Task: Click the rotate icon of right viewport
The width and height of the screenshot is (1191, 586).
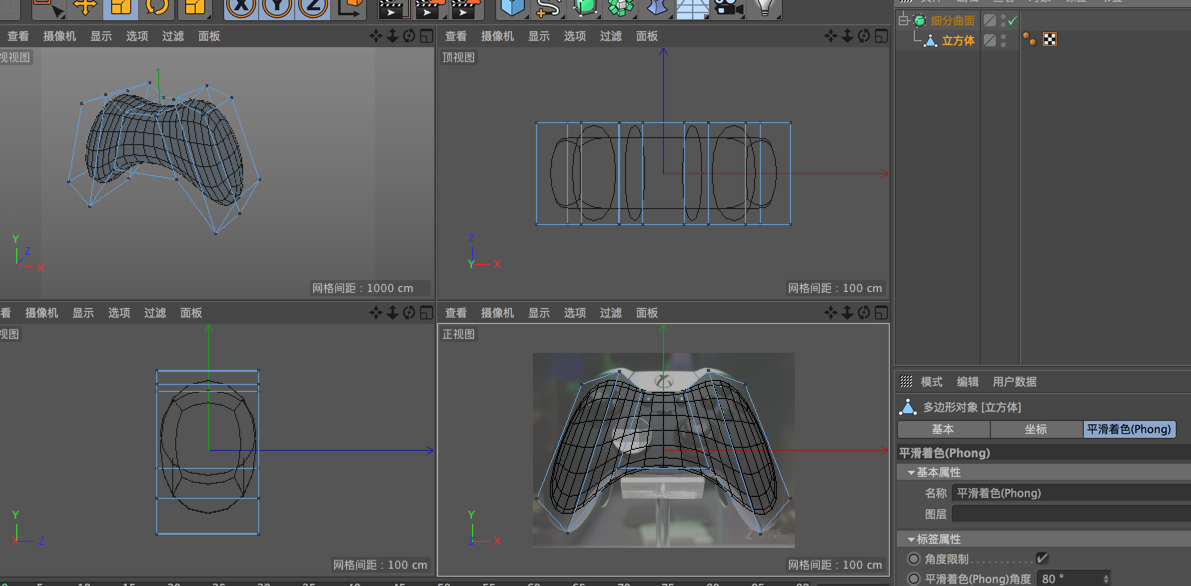Action: (409, 312)
